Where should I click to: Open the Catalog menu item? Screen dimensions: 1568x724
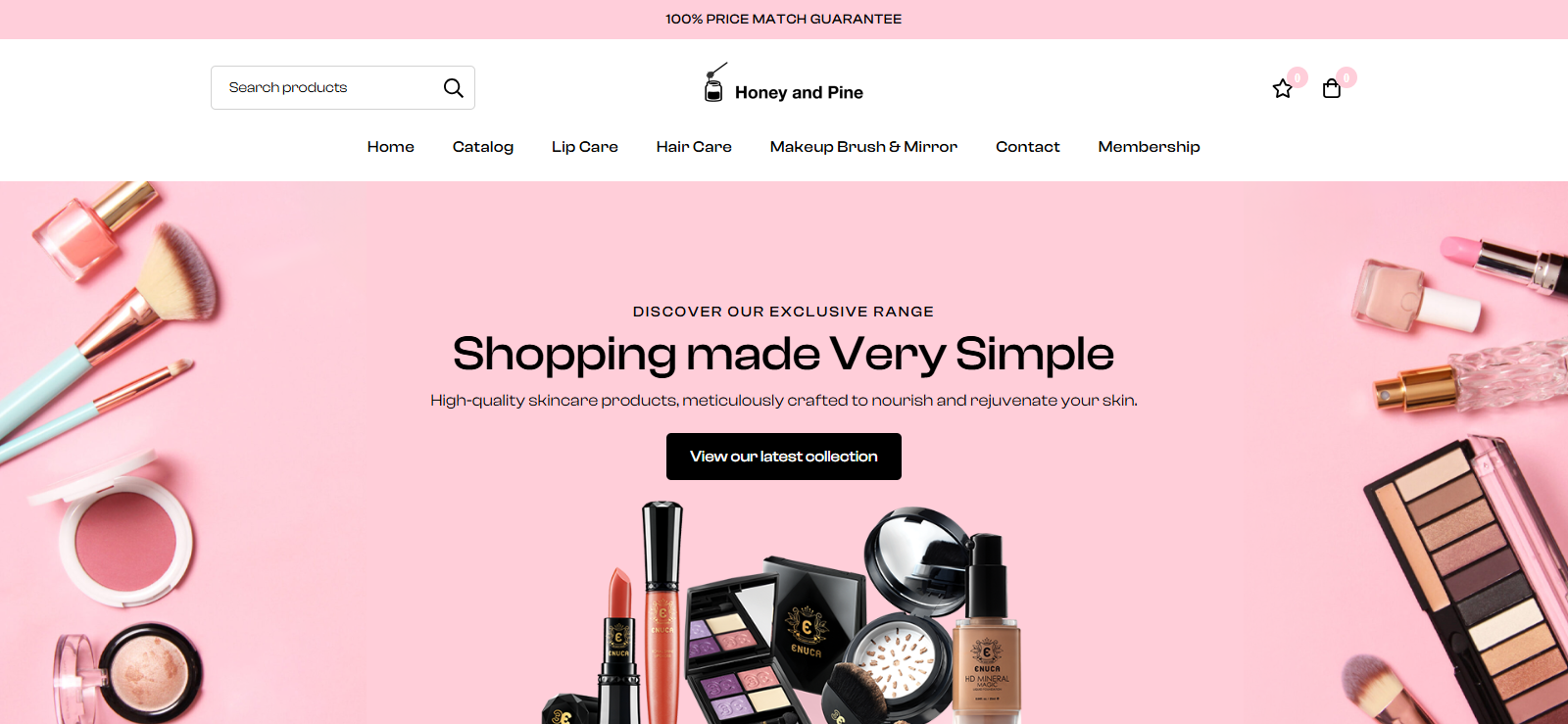[483, 147]
